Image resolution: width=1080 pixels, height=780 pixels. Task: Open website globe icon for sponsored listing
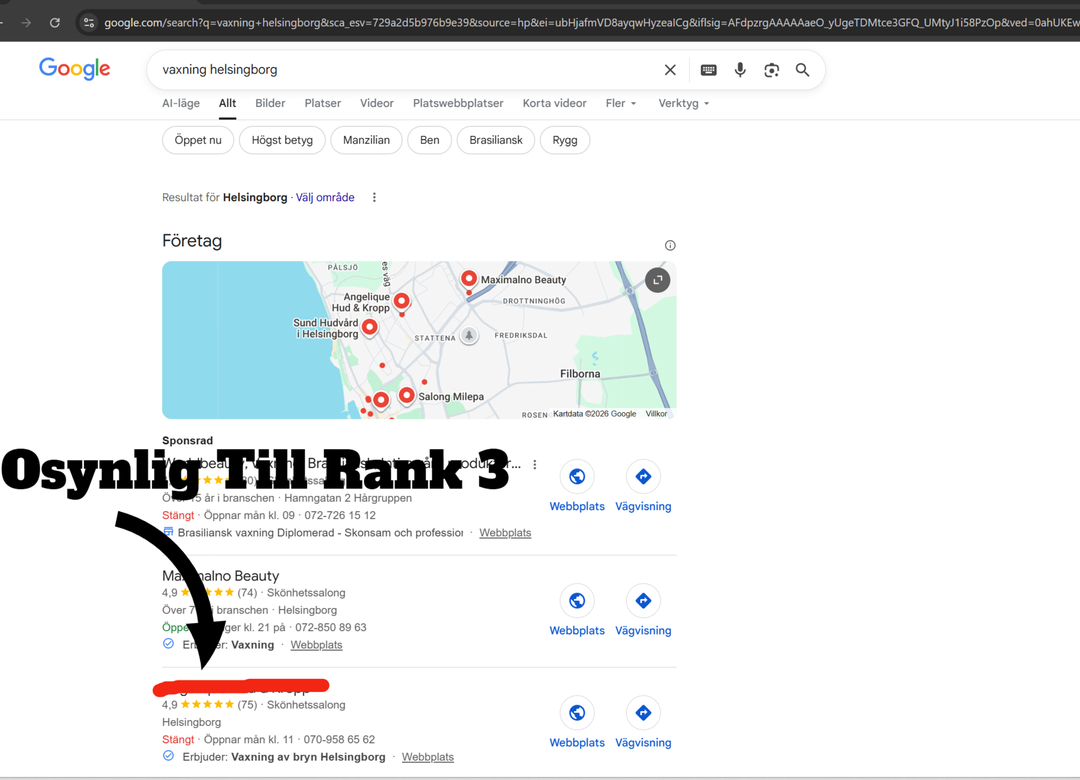click(577, 476)
